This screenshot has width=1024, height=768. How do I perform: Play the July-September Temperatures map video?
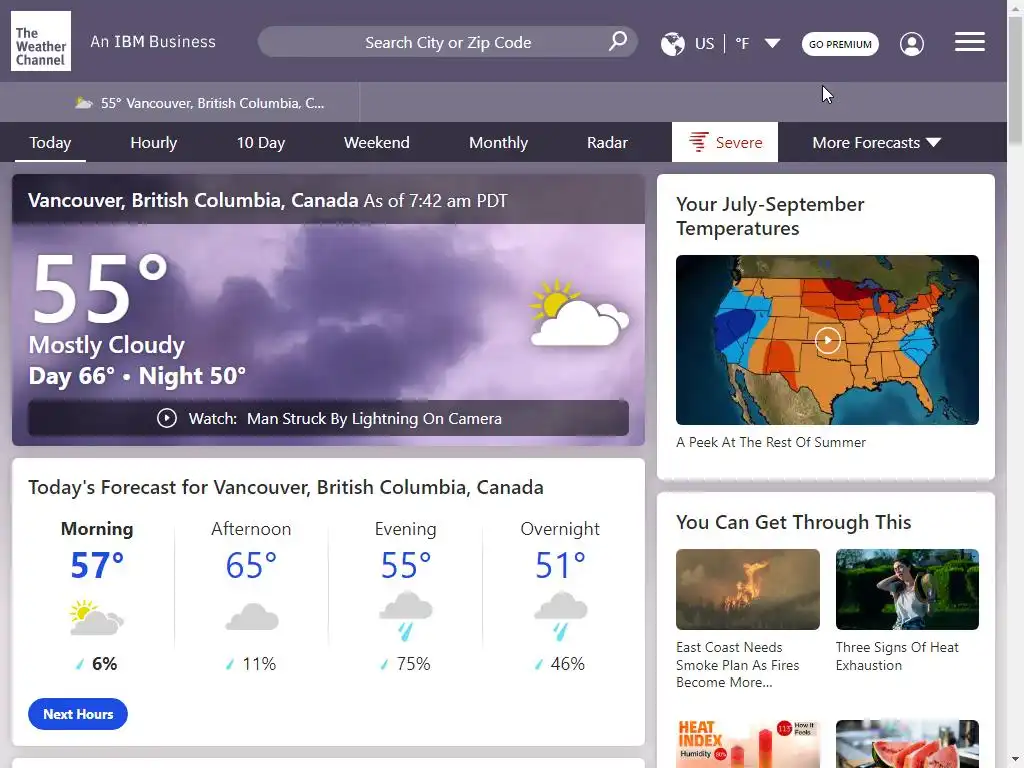[827, 340]
